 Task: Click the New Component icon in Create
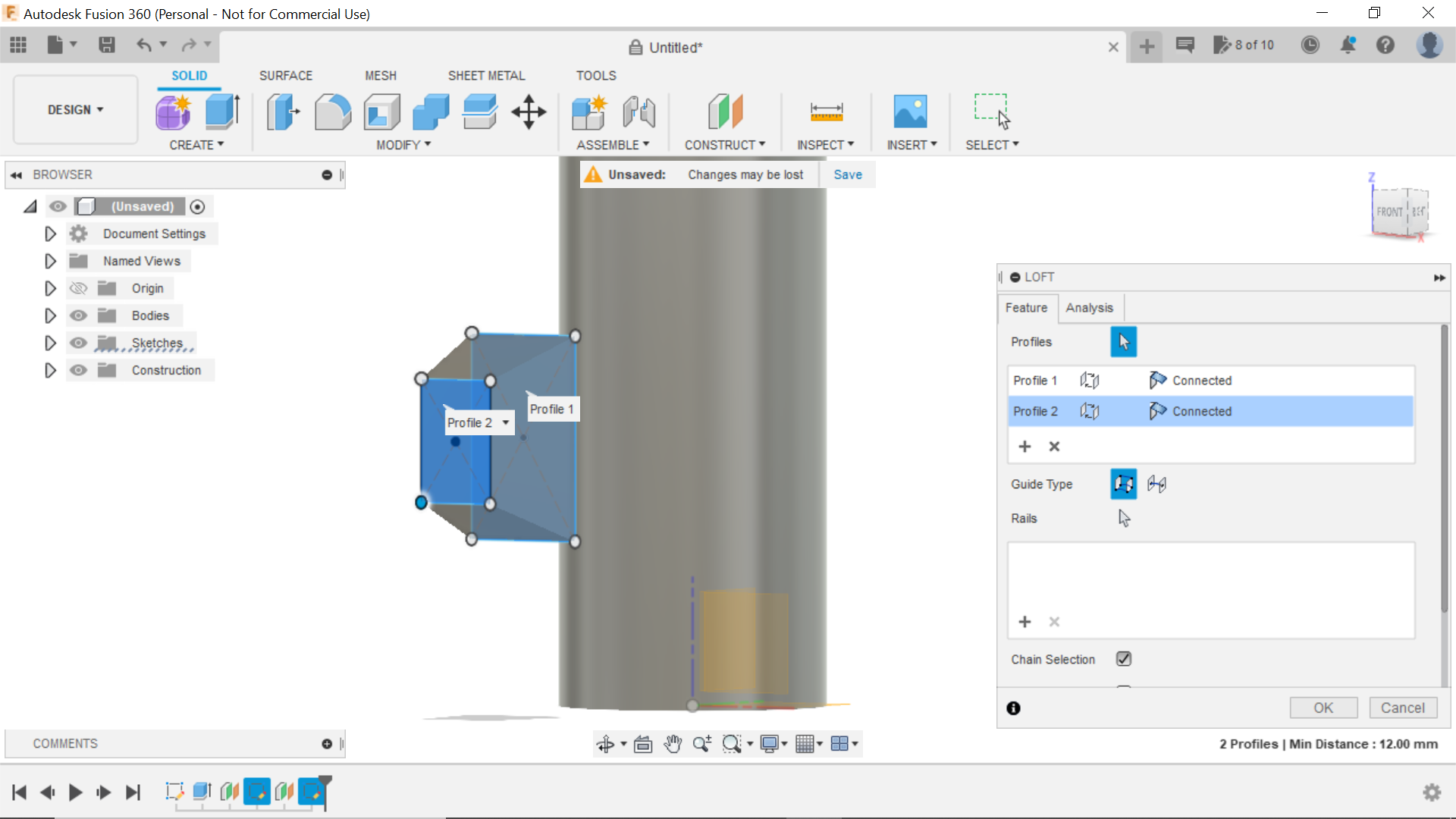[172, 111]
